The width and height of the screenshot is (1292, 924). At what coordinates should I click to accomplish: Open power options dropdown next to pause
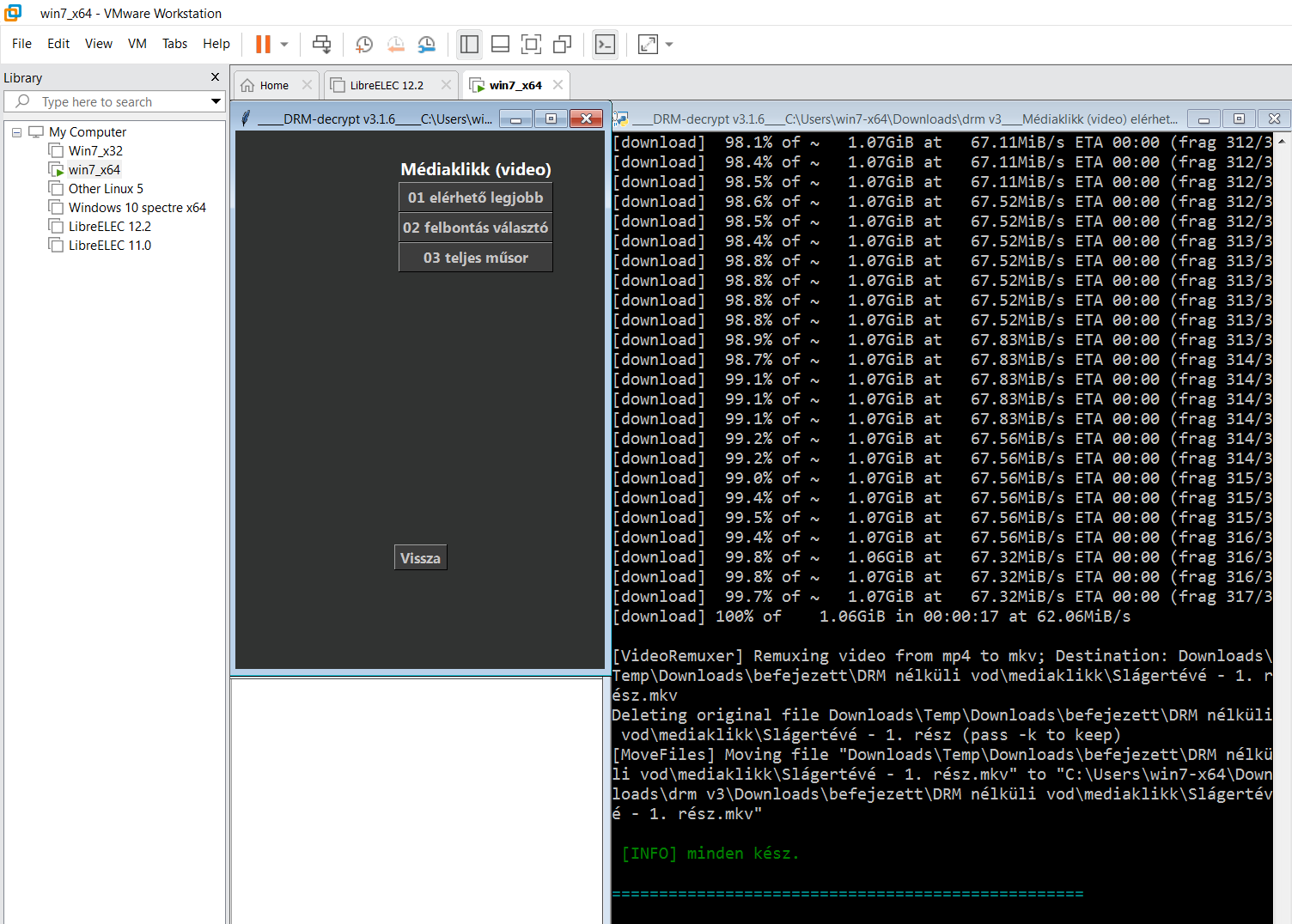point(284,44)
